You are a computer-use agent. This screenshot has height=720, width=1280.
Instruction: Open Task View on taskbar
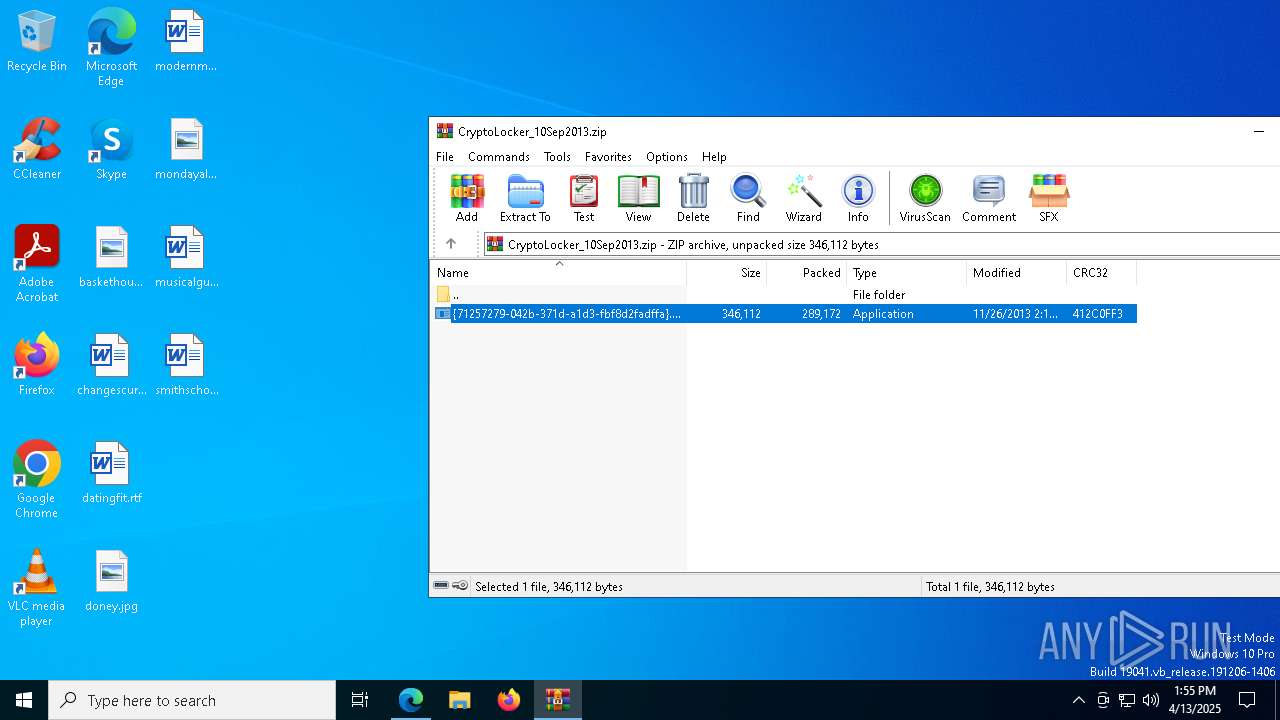tap(361, 700)
